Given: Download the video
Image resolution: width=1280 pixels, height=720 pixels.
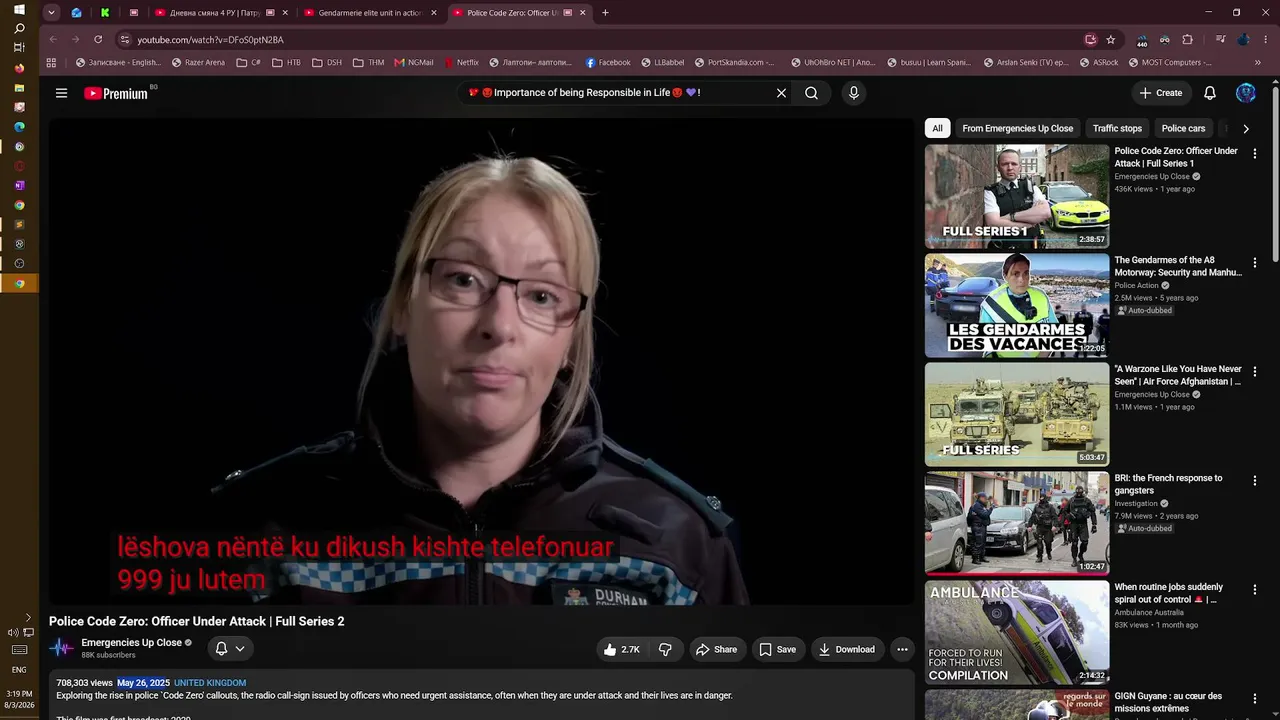Looking at the screenshot, I should click(846, 649).
